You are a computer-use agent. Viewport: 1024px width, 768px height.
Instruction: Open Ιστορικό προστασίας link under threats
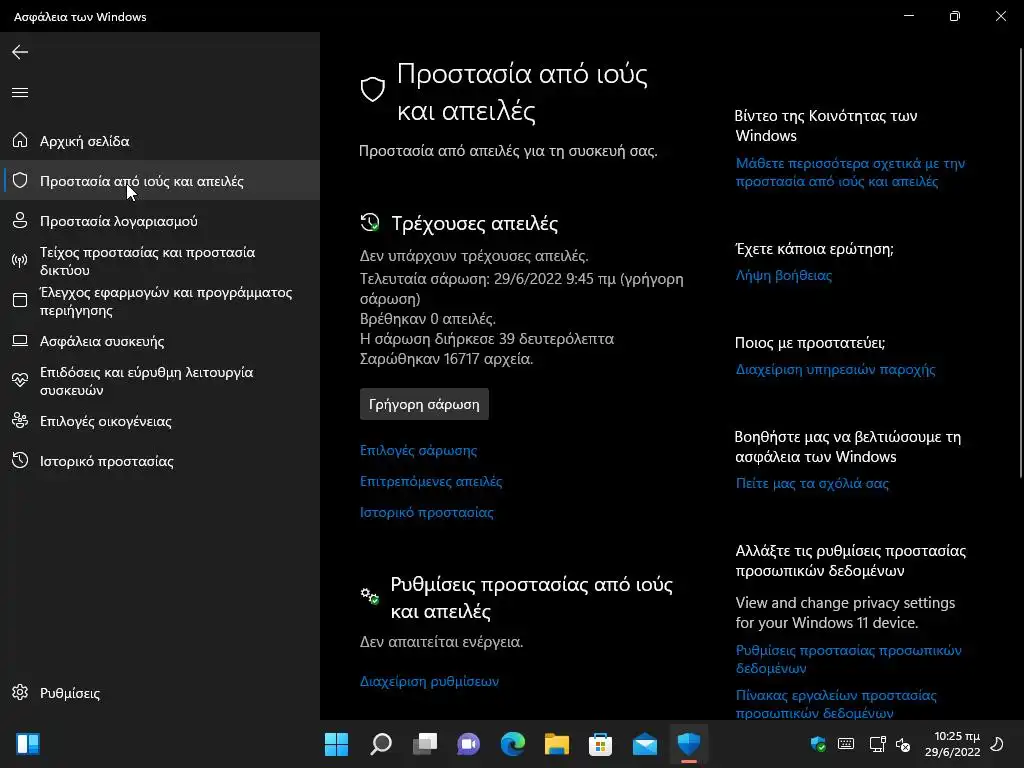tap(426, 512)
